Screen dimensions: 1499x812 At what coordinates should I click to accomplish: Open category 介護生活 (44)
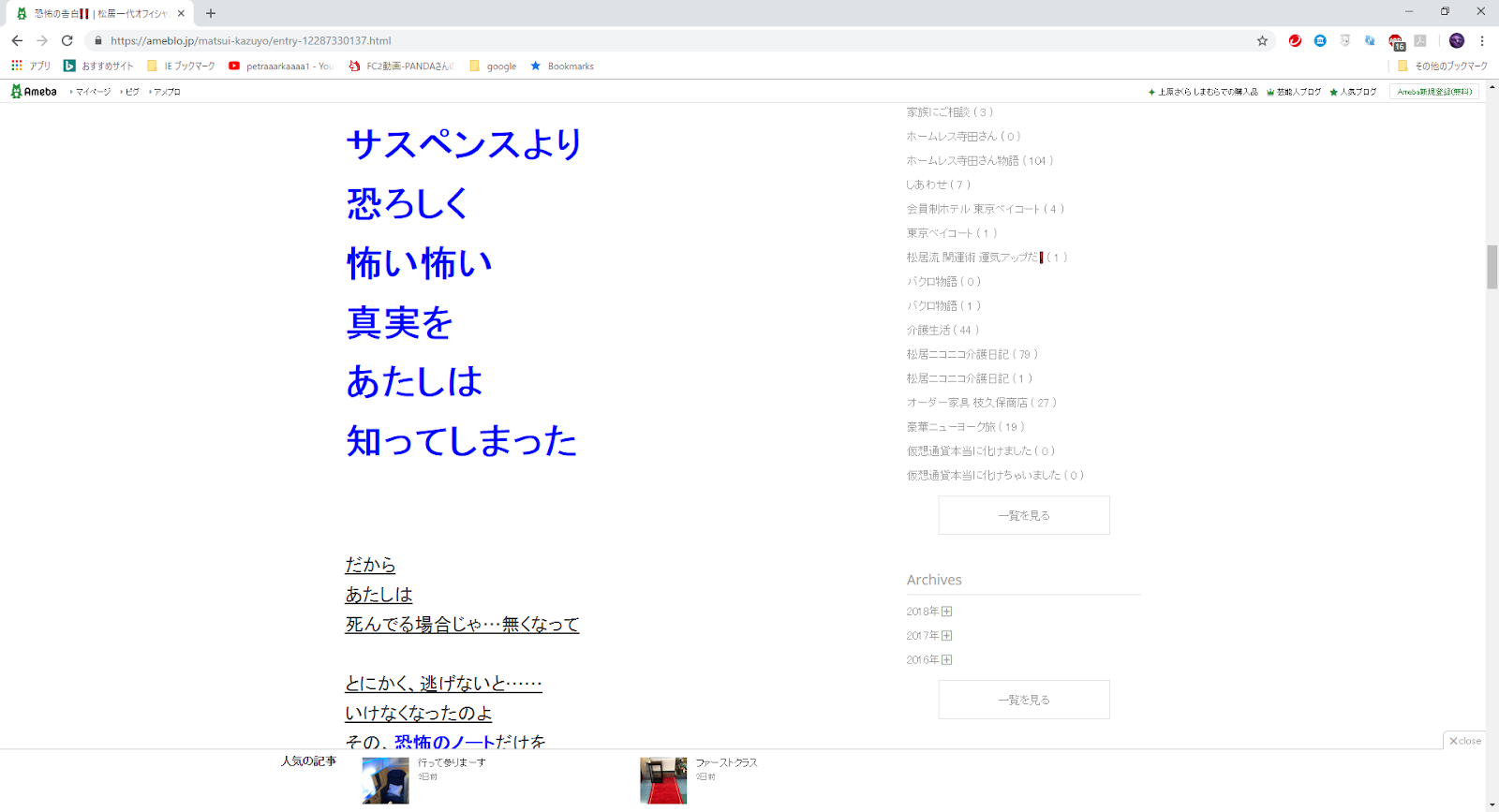[x=942, y=331]
